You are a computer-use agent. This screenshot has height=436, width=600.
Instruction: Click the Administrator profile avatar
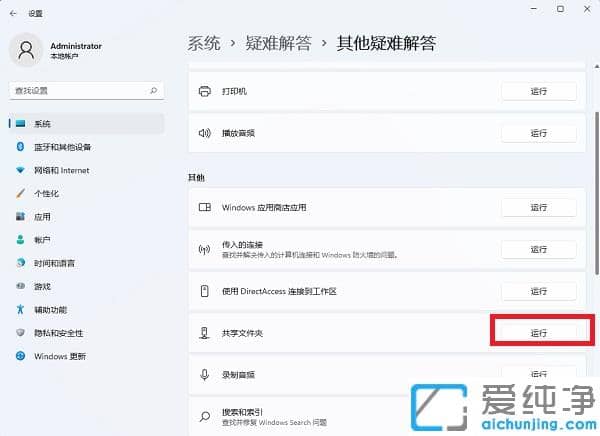[x=25, y=50]
